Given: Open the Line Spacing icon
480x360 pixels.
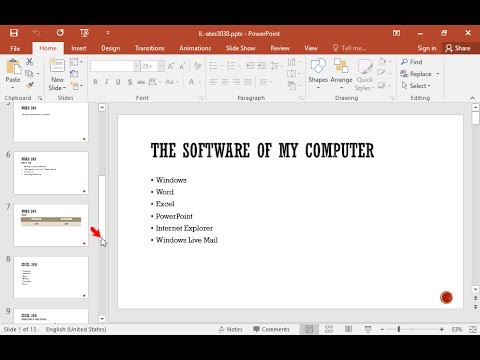Looking at the screenshot, I should [x=275, y=66].
